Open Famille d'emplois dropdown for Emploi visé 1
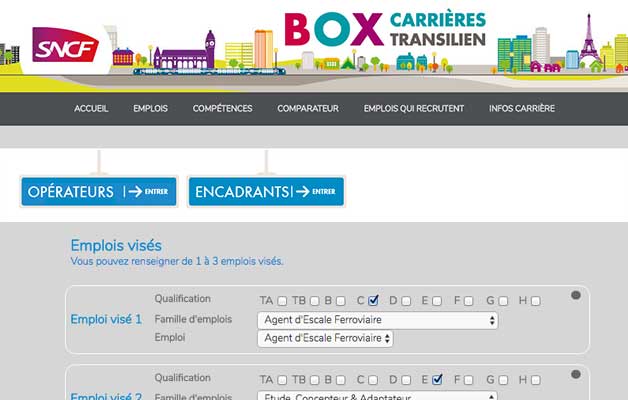 pyautogui.click(x=377, y=320)
